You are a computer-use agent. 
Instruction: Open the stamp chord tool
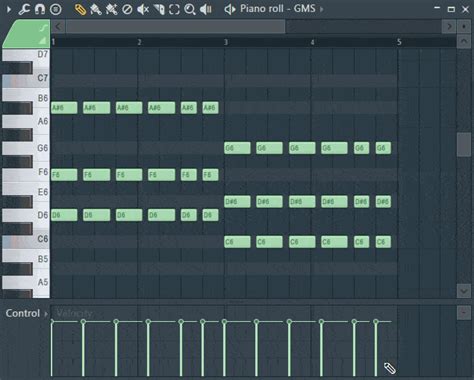(56, 9)
